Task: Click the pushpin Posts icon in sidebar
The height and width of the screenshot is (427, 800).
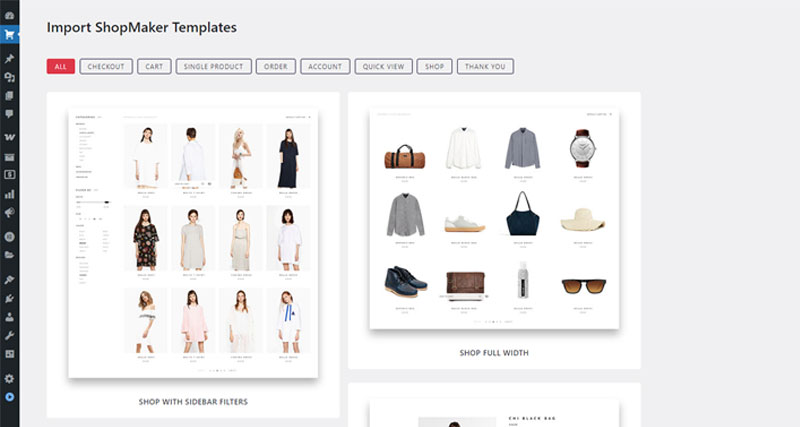Action: tap(9, 59)
